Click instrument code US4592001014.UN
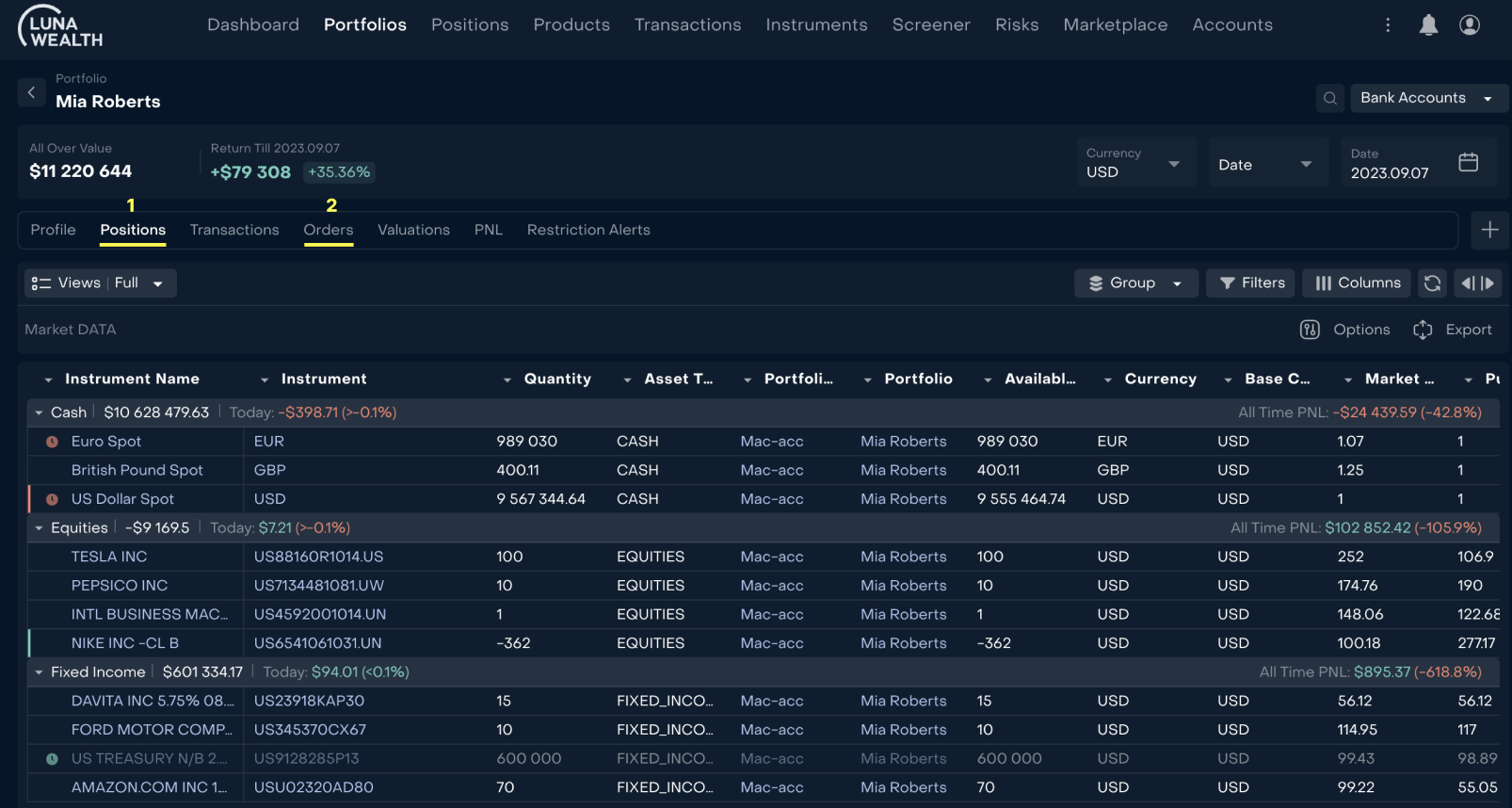This screenshot has width=1512, height=808. tap(320, 615)
